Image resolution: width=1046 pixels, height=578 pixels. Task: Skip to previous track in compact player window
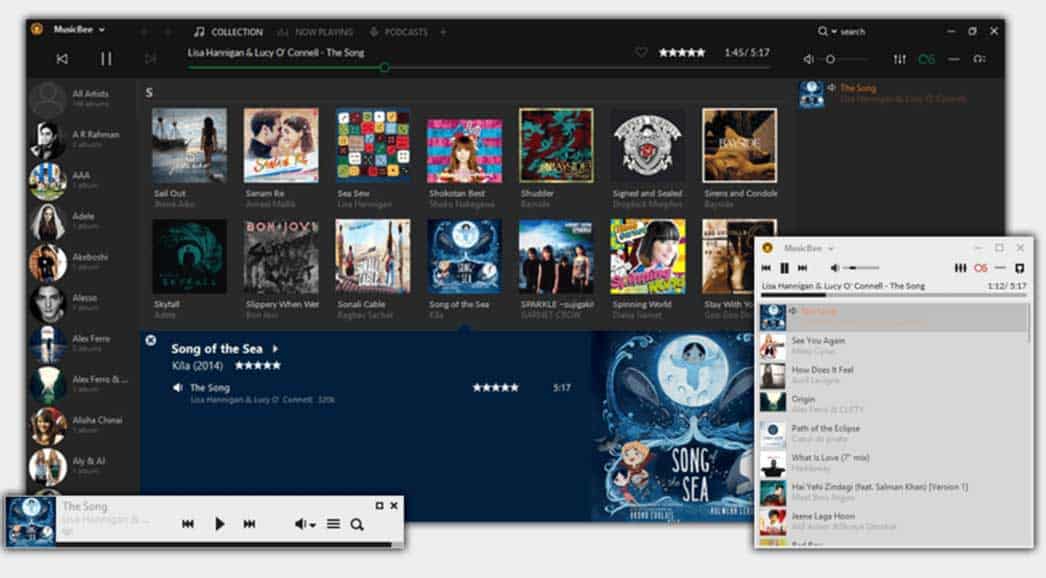coord(766,268)
